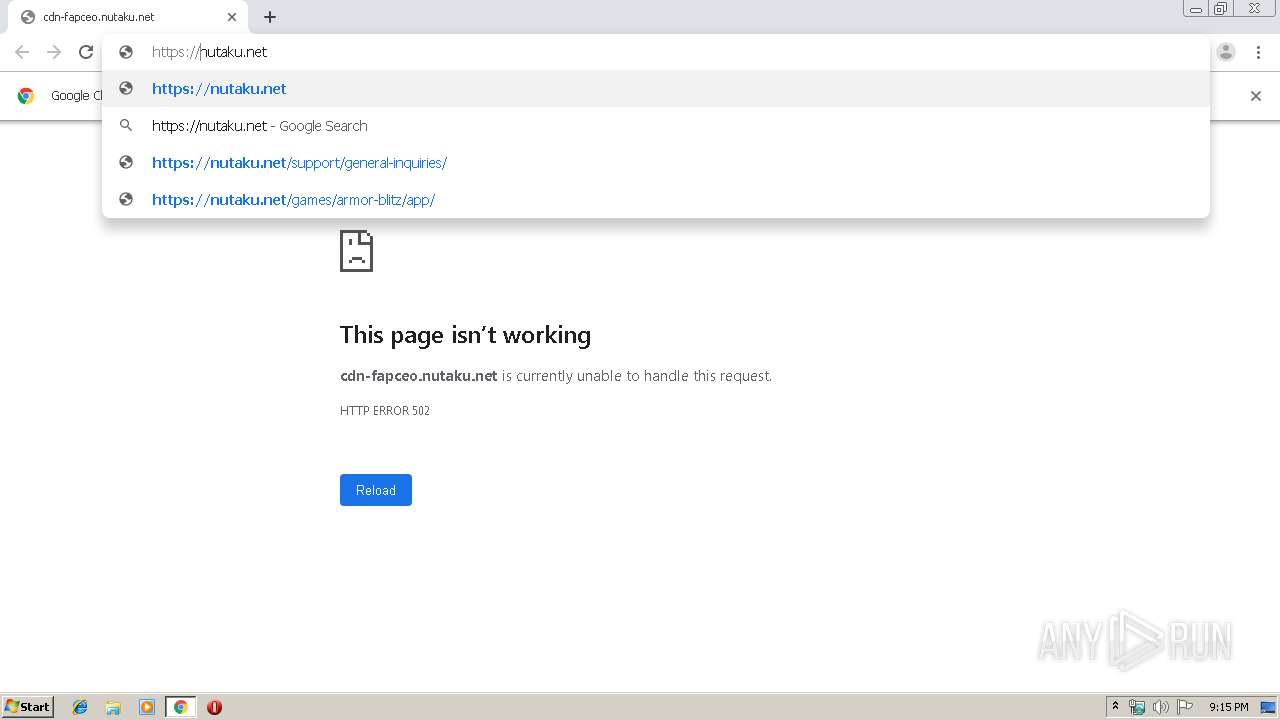This screenshot has height=720, width=1280.
Task: Click the HTTP ERROR 502 text
Action: tap(385, 411)
